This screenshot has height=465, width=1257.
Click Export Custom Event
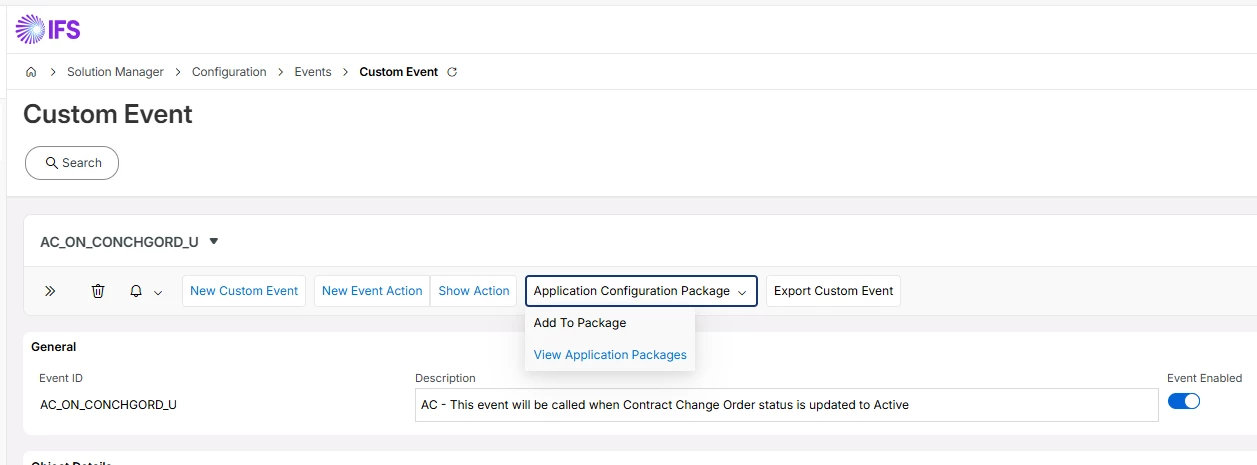click(833, 291)
